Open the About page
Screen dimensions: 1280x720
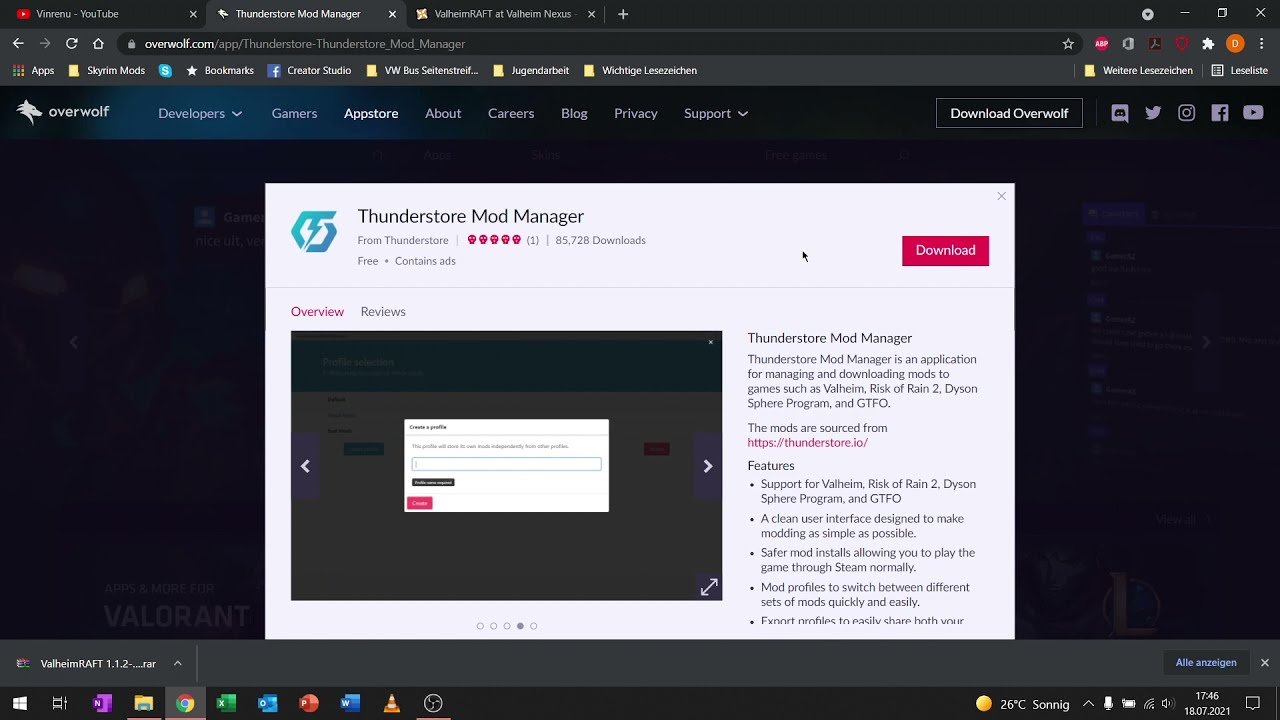click(443, 113)
